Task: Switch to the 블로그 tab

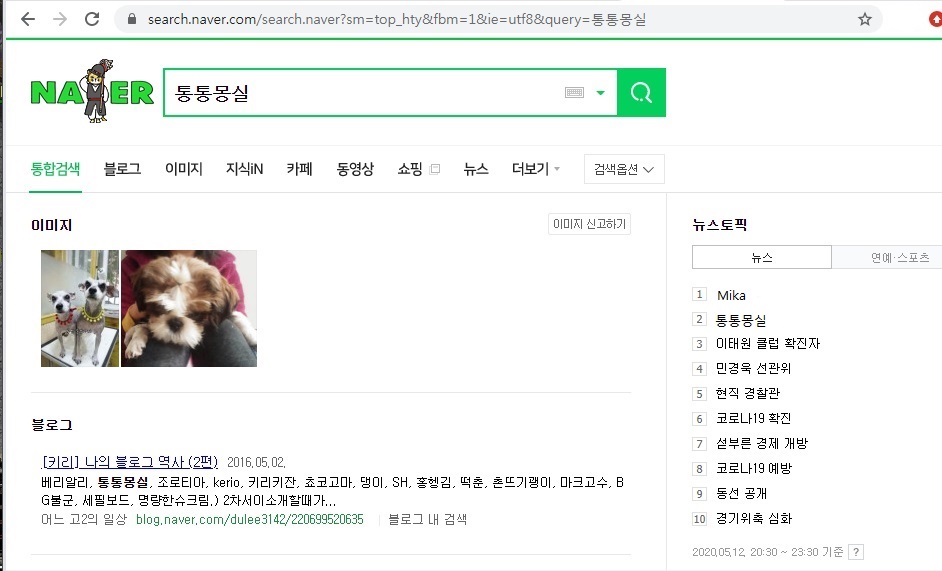Action: (123, 169)
